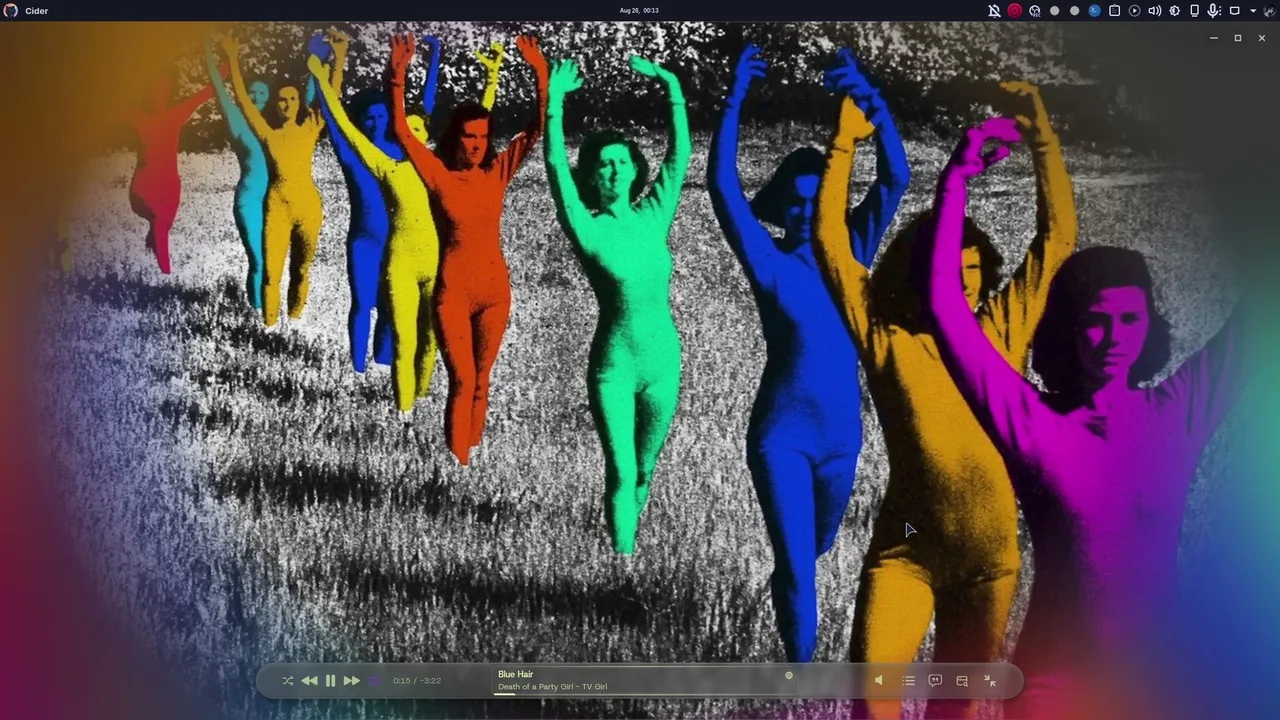Open the Cider application menu label
The image size is (1280, 720).
[36, 11]
